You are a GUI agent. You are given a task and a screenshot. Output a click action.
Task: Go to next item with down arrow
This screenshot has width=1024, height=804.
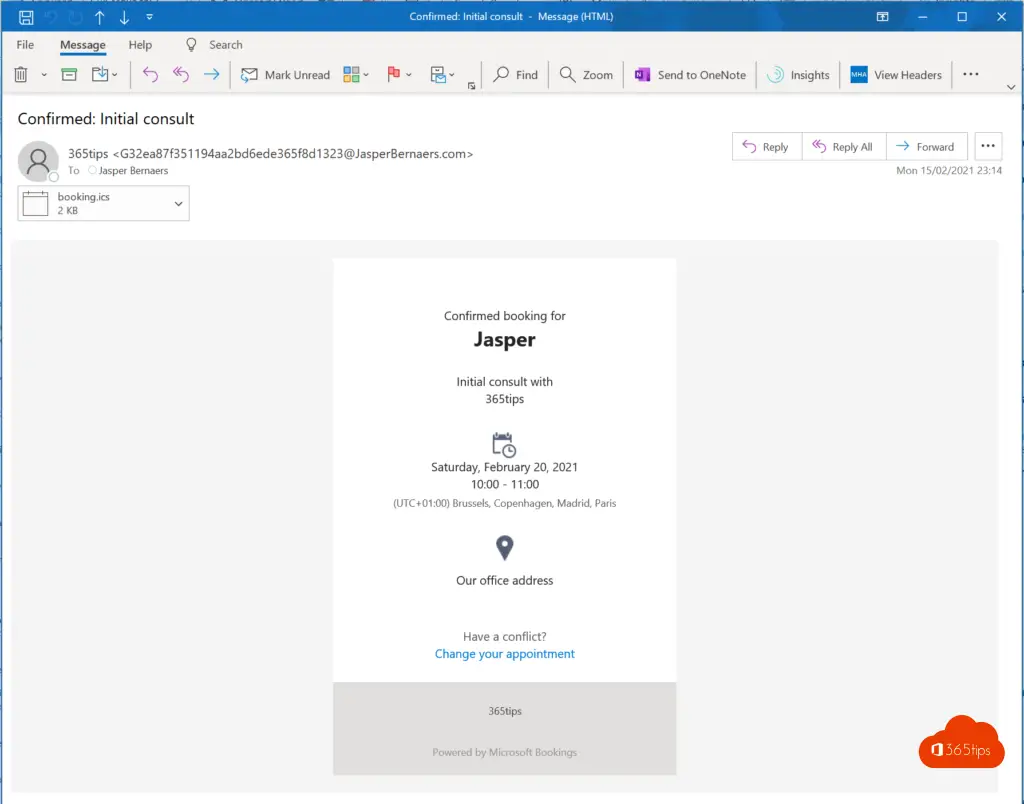[x=124, y=18]
